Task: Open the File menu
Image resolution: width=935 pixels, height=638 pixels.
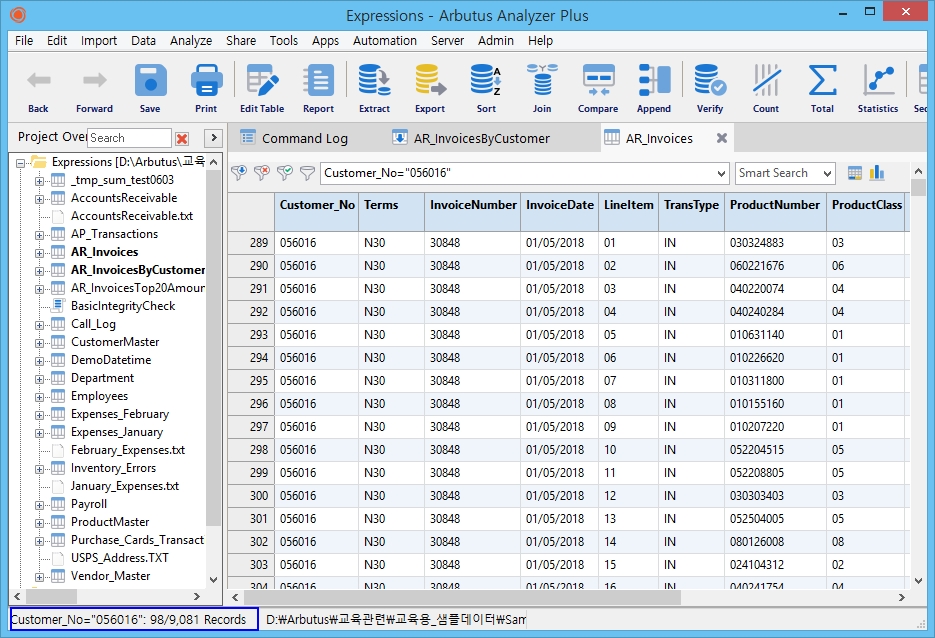Action: coord(24,41)
